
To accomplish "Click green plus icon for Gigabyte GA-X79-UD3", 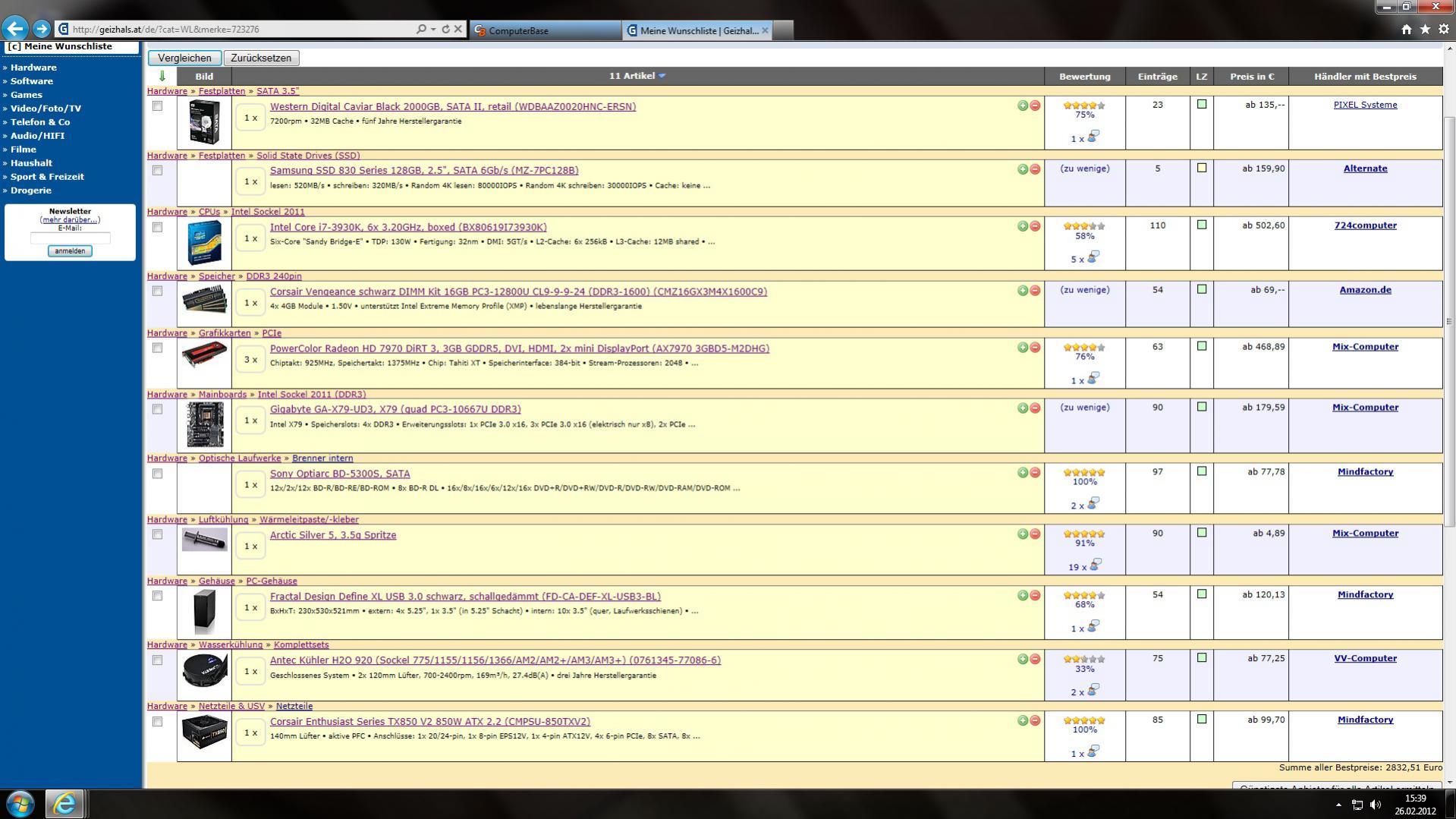I will click(1023, 408).
